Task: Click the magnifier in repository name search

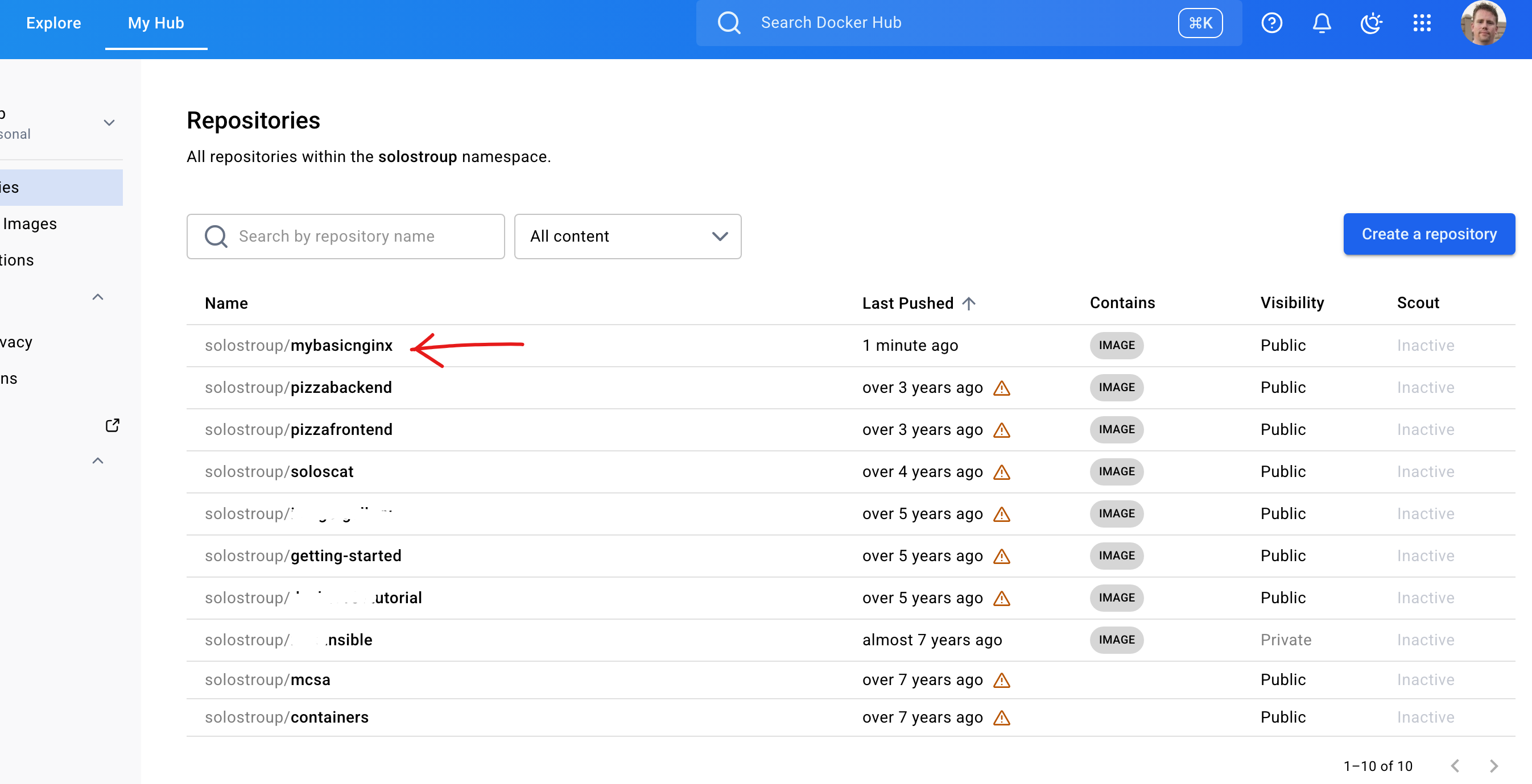Action: click(x=216, y=236)
